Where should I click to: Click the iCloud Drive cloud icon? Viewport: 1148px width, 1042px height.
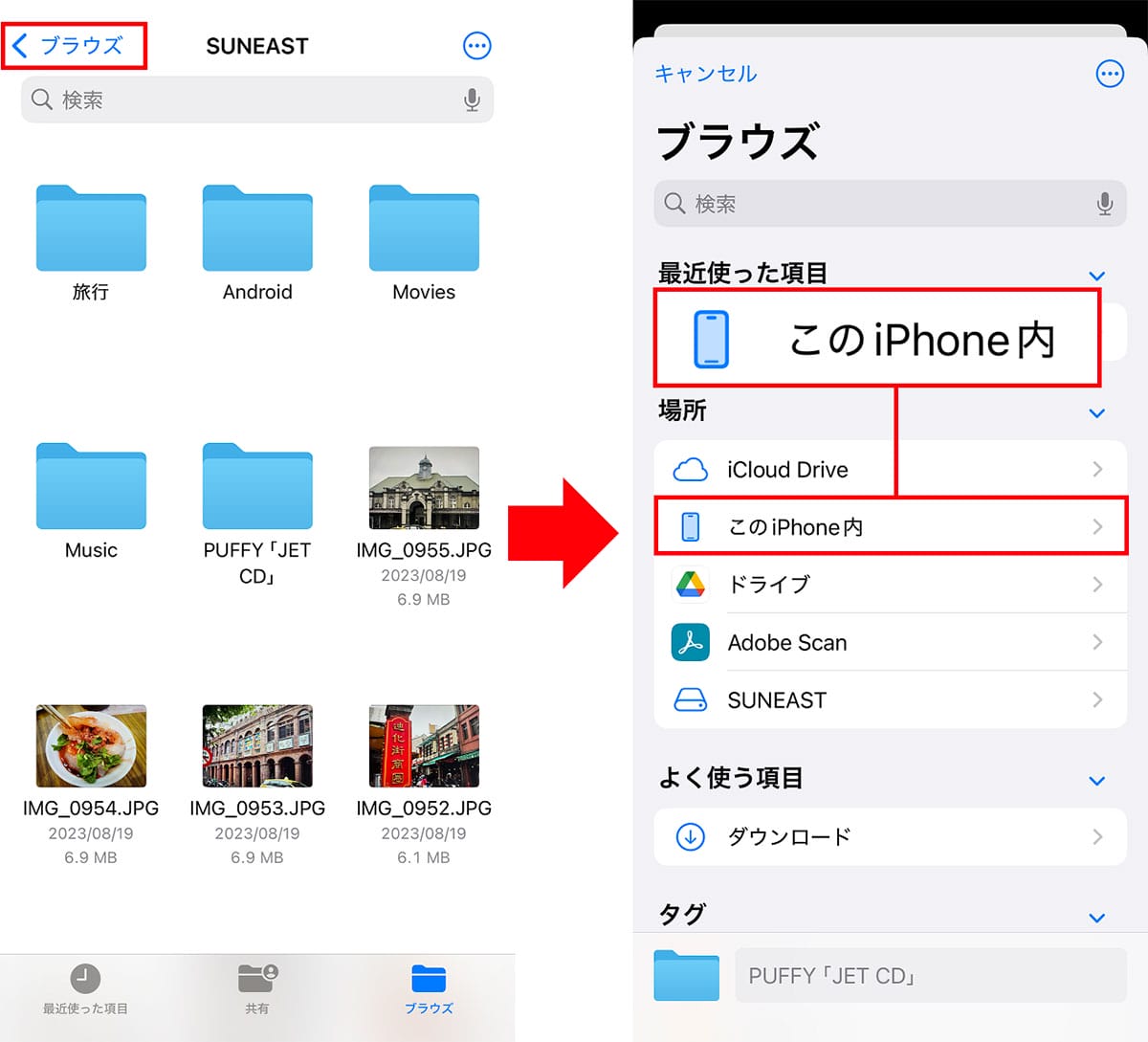691,470
